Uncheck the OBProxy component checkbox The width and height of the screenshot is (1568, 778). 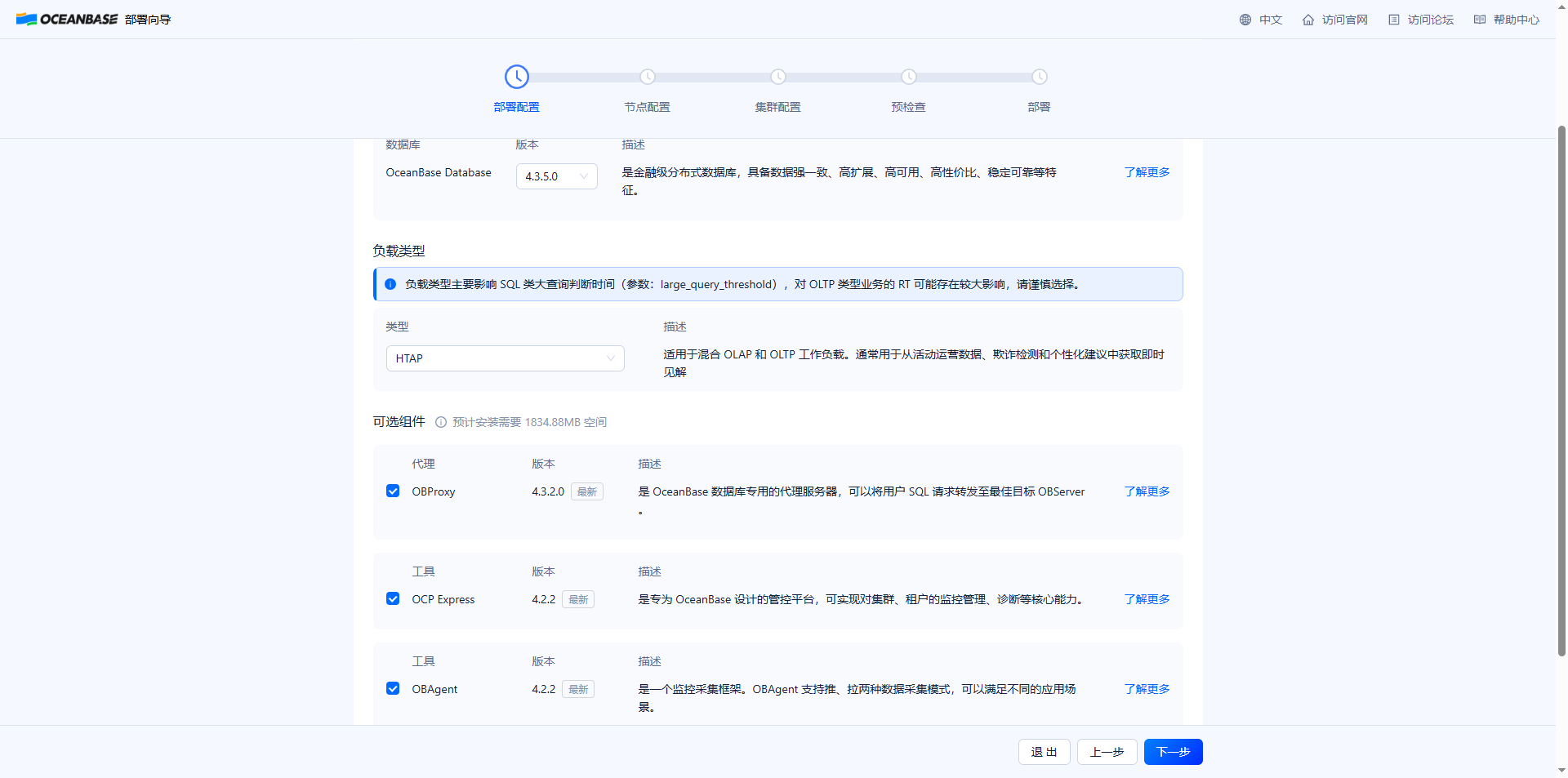[393, 491]
